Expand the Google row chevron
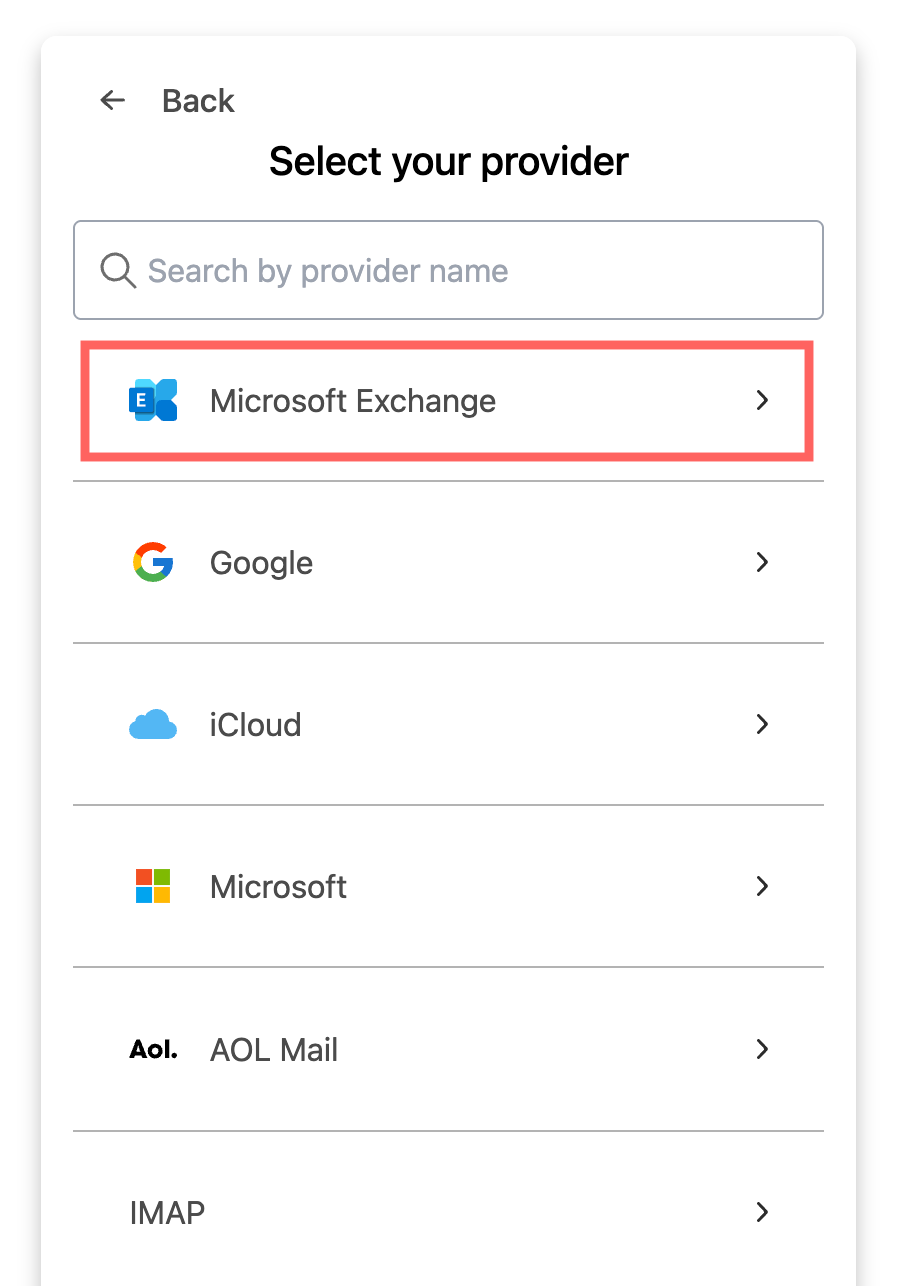This screenshot has height=1286, width=898. point(762,562)
